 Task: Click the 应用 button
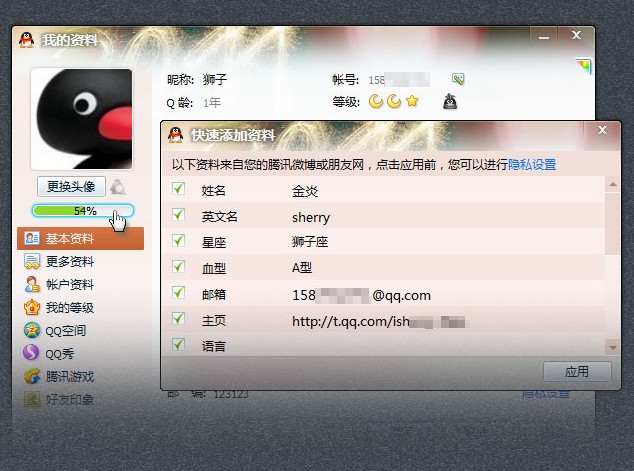pos(577,371)
